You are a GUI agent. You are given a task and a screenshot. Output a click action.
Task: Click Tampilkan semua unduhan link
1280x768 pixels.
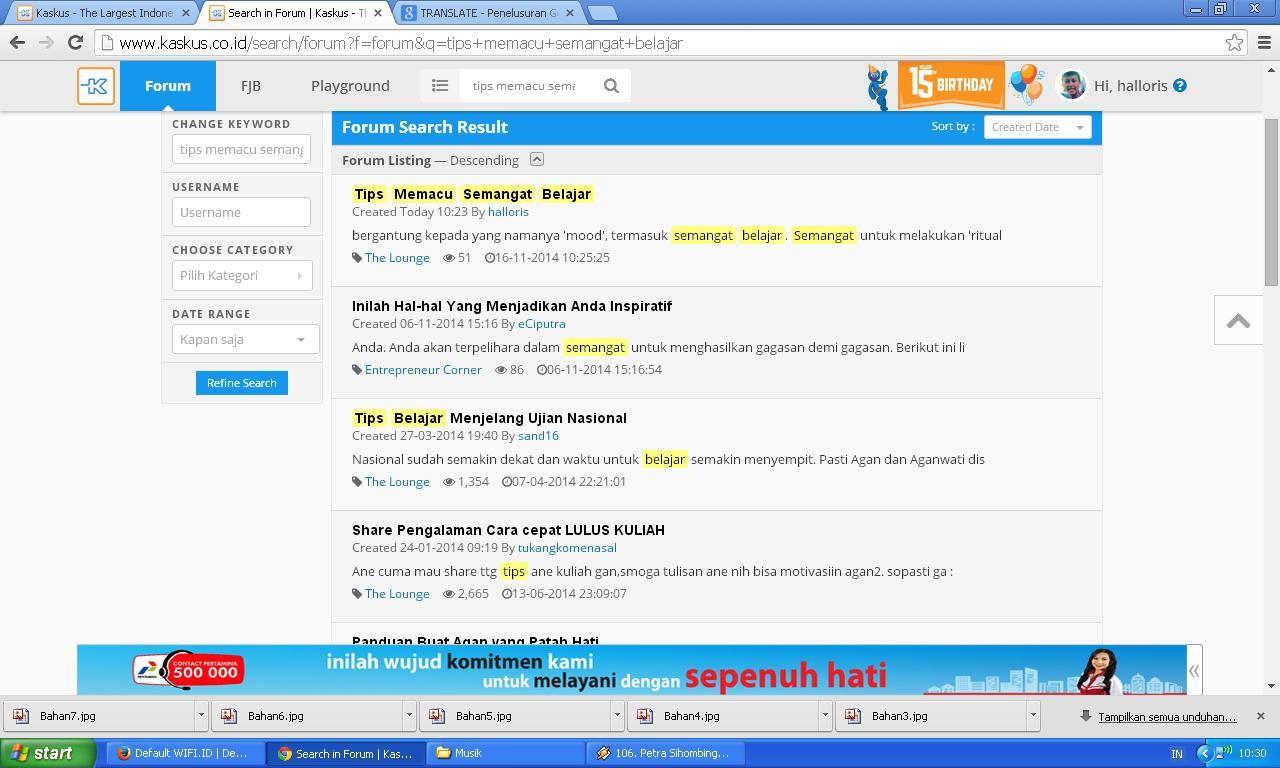click(1167, 717)
